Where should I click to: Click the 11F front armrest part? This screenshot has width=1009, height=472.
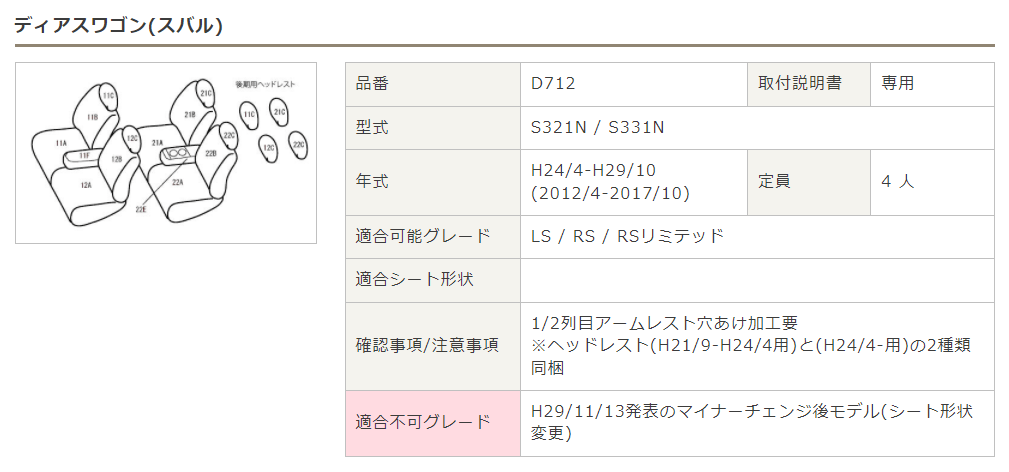point(85,156)
